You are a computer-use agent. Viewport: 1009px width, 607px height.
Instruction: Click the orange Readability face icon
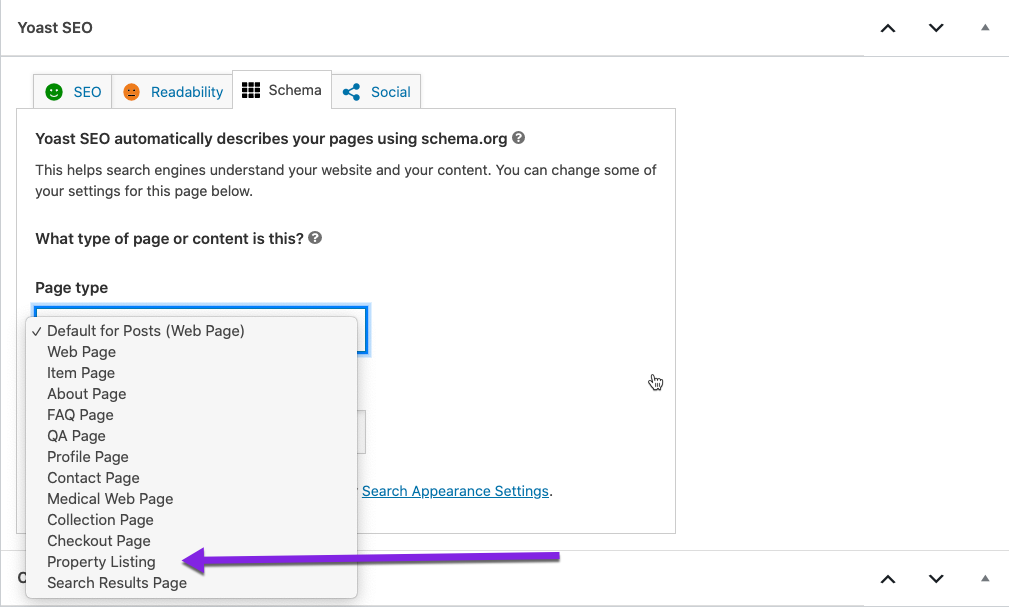132,92
